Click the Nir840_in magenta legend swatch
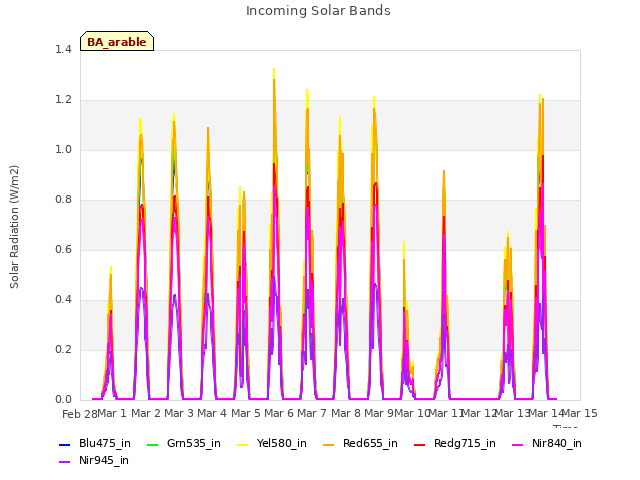The width and height of the screenshot is (640, 480). tap(518, 444)
